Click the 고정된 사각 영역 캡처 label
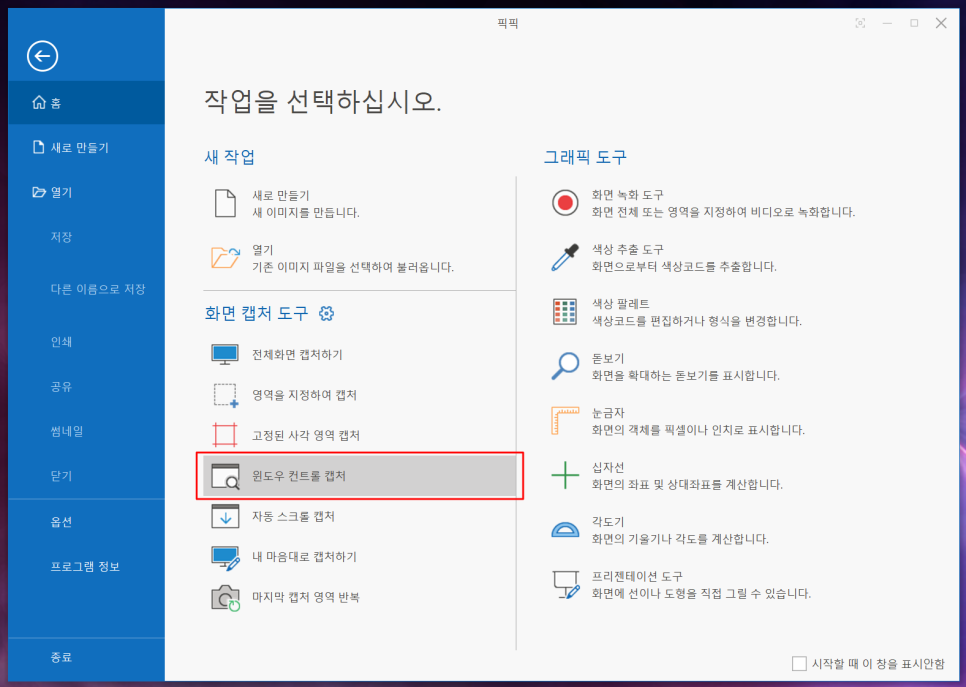The image size is (966, 687). coord(306,436)
